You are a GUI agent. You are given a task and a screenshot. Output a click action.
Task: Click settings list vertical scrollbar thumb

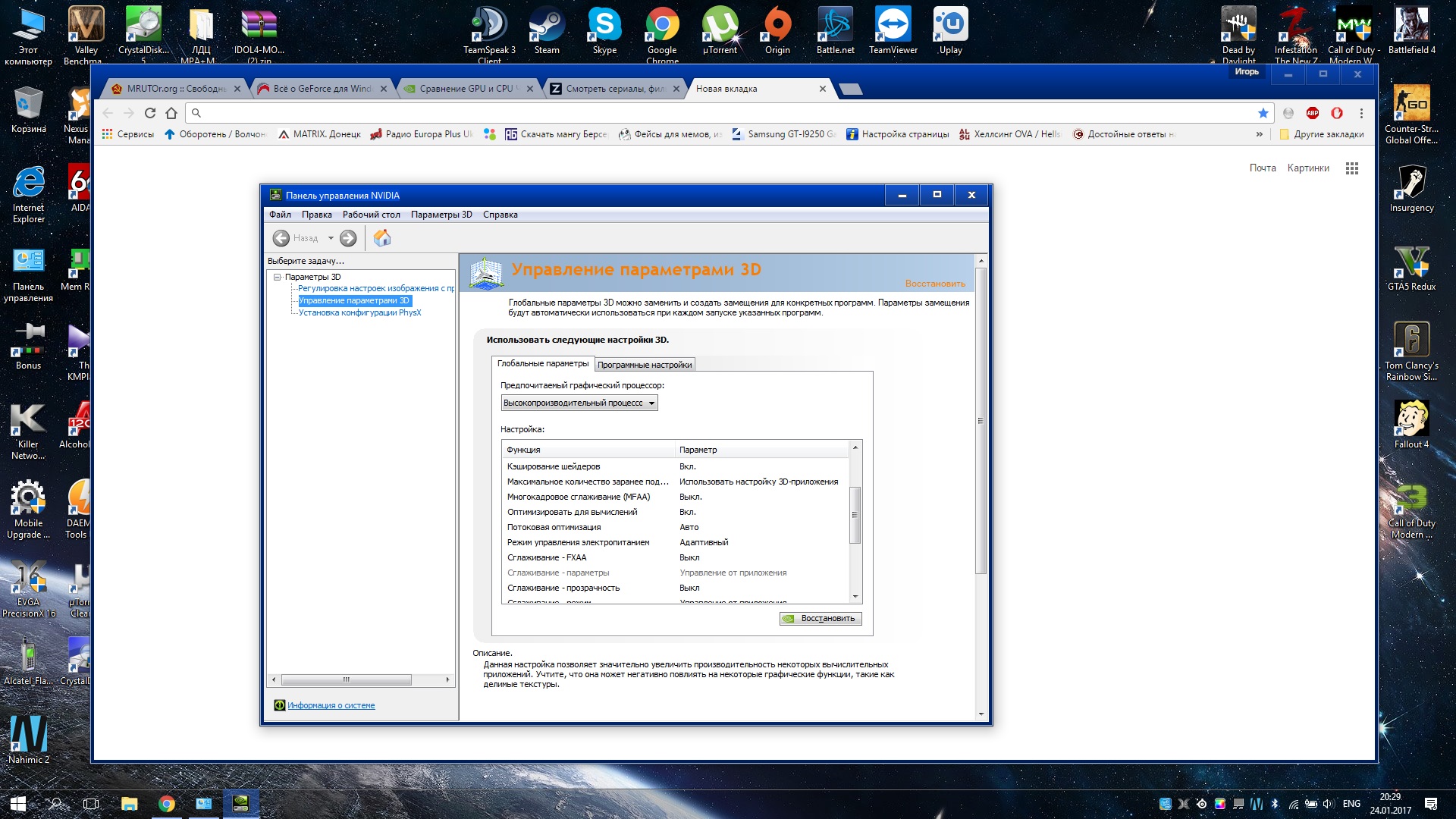click(x=855, y=515)
